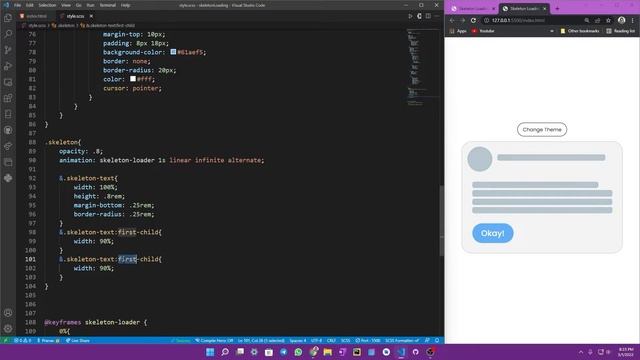This screenshot has height=360, width=640.
Task: Open taskbar Search
Action: tap(224, 352)
